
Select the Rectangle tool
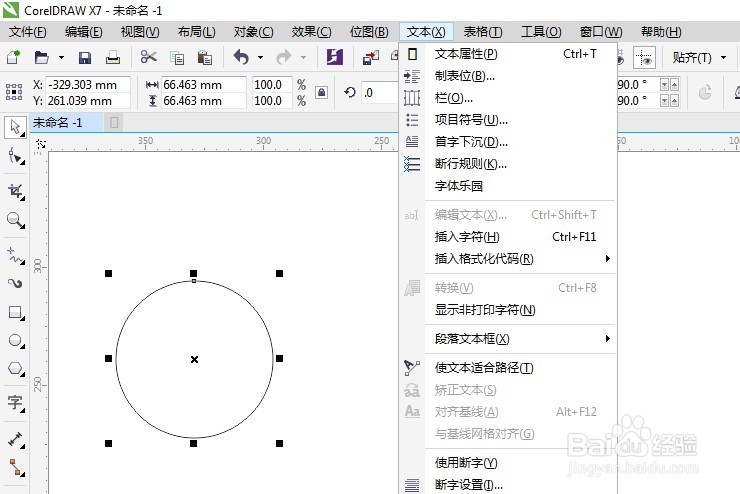click(x=15, y=312)
